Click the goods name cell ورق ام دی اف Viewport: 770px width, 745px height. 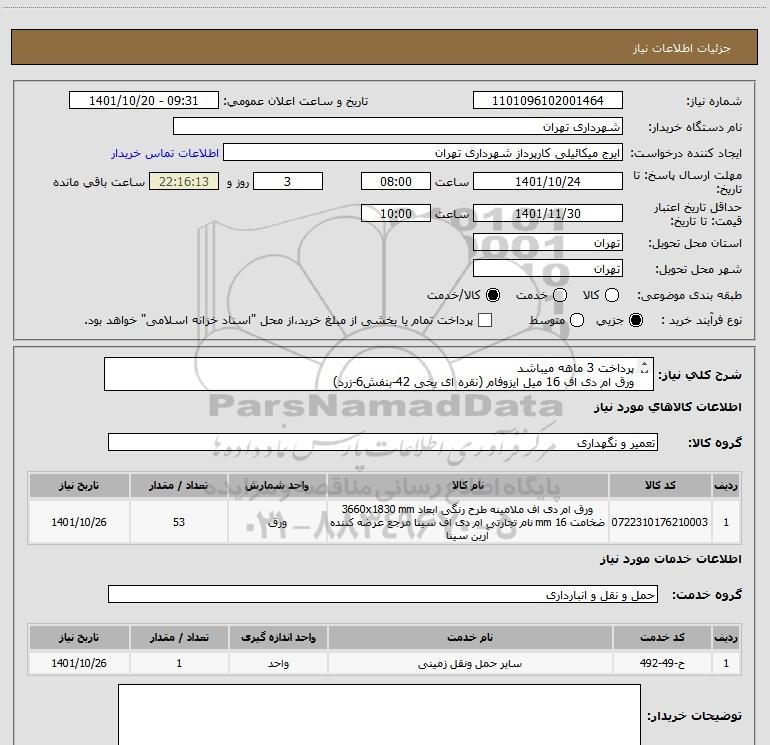[468, 522]
